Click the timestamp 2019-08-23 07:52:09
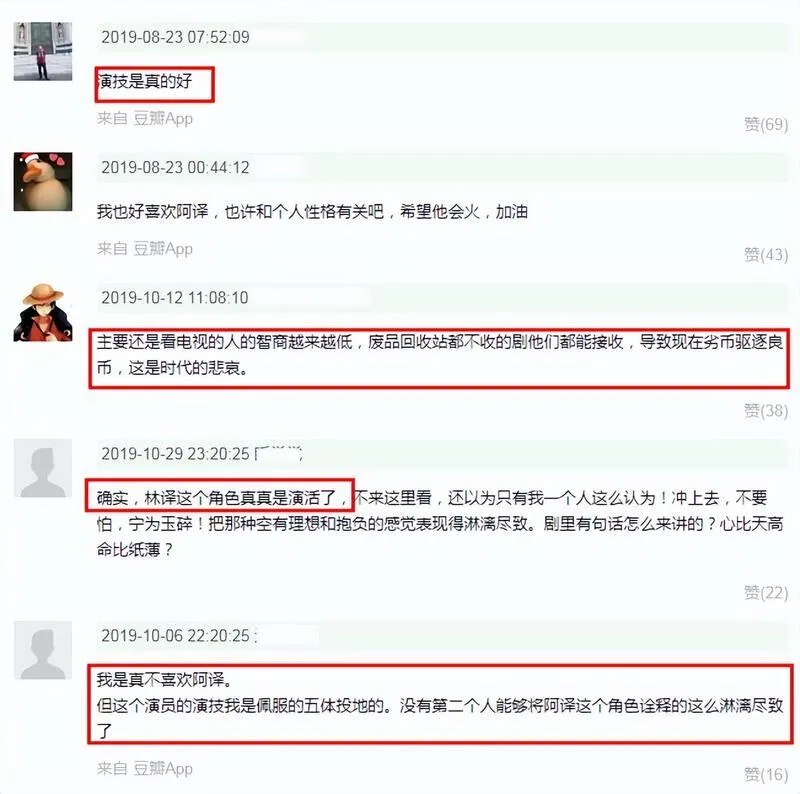800x794 pixels. pos(176,37)
